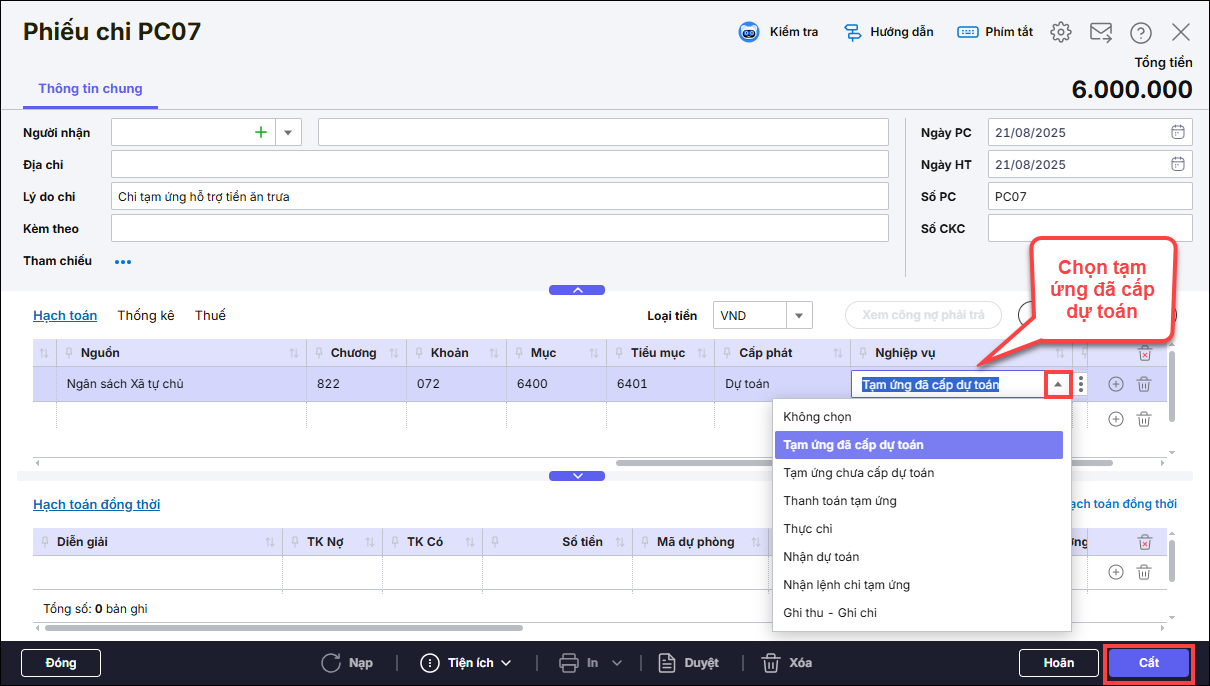Click the Lý do chi text field
This screenshot has height=686, width=1210.
[500, 197]
